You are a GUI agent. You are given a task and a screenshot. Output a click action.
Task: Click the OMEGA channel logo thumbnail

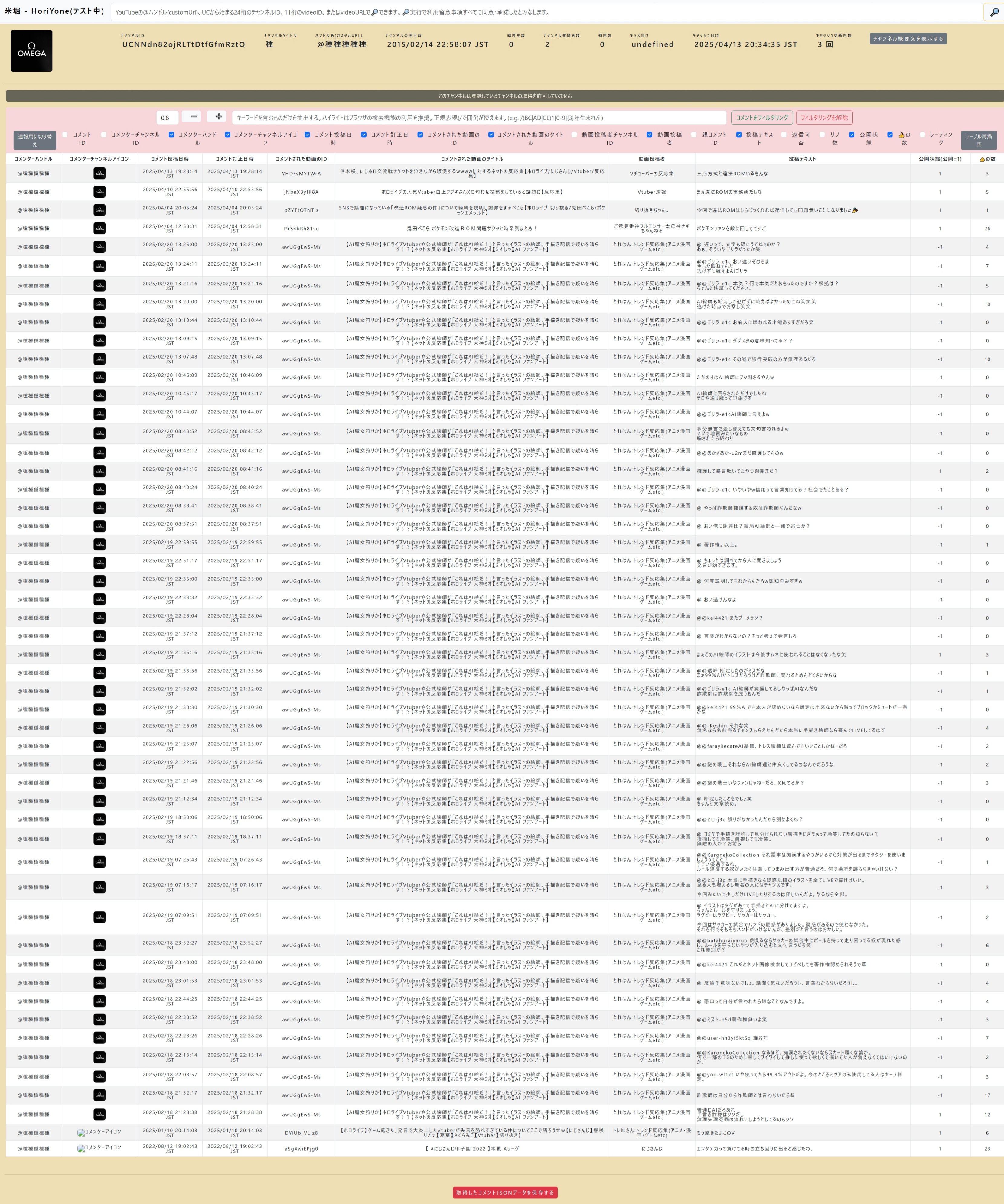tap(31, 51)
